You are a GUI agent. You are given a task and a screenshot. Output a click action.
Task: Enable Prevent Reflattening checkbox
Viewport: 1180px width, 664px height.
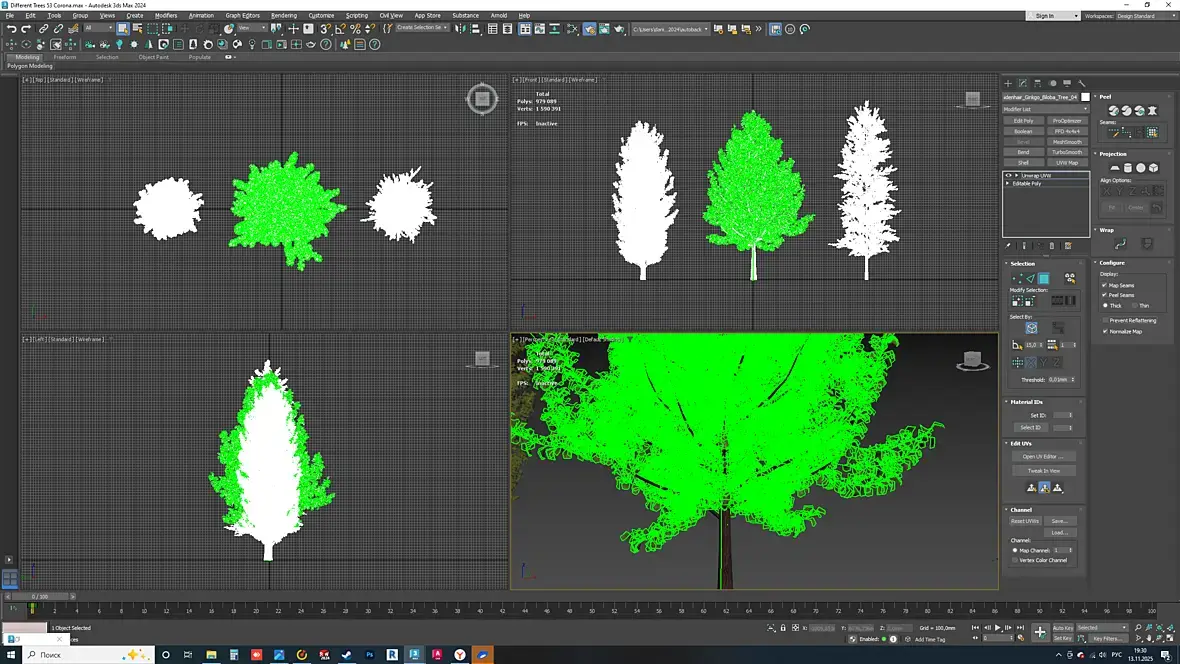[x=1104, y=320]
